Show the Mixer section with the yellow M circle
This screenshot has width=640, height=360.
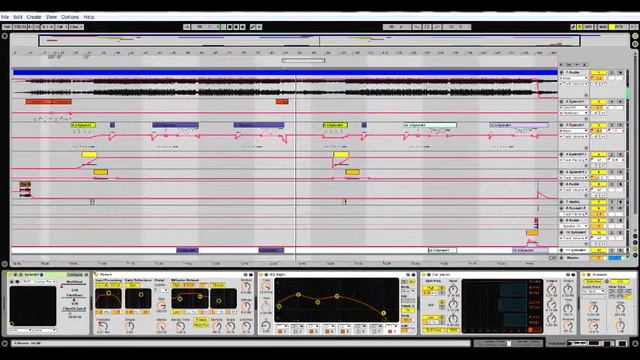(x=635, y=249)
